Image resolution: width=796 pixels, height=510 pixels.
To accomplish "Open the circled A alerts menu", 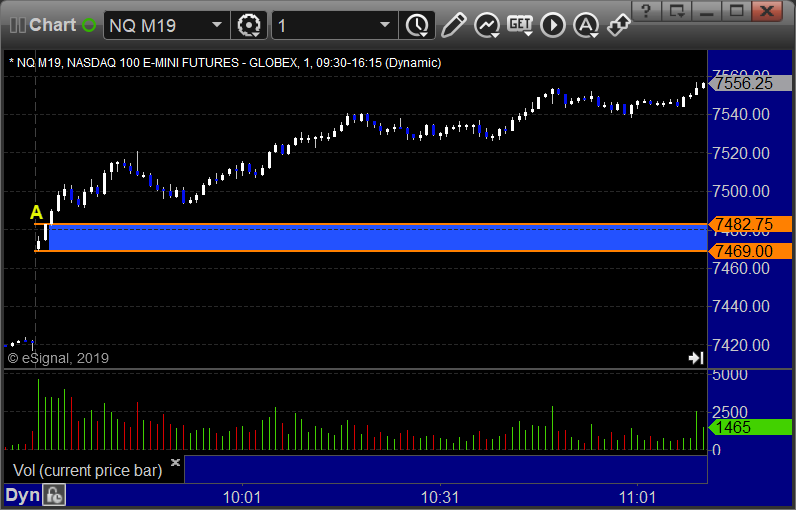I will click(x=586, y=25).
